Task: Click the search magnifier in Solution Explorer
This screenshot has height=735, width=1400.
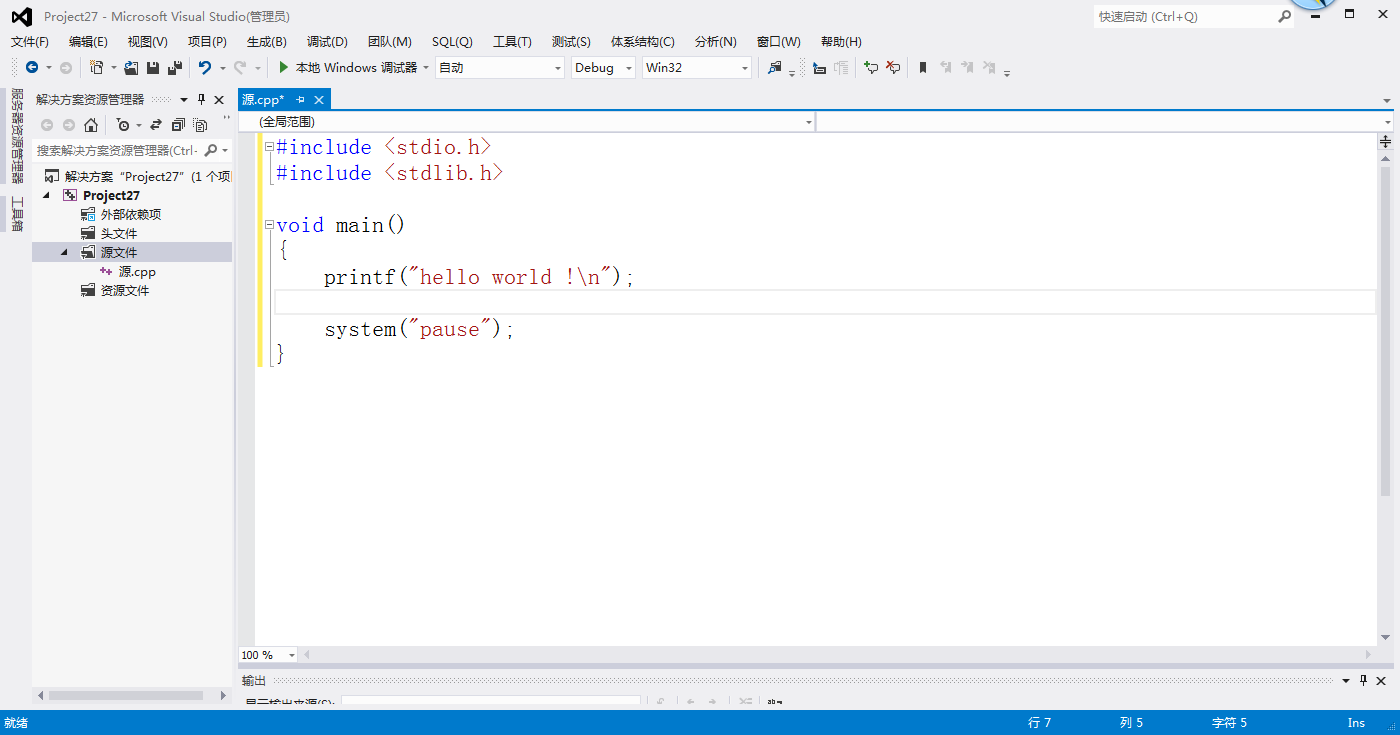Action: click(x=210, y=150)
